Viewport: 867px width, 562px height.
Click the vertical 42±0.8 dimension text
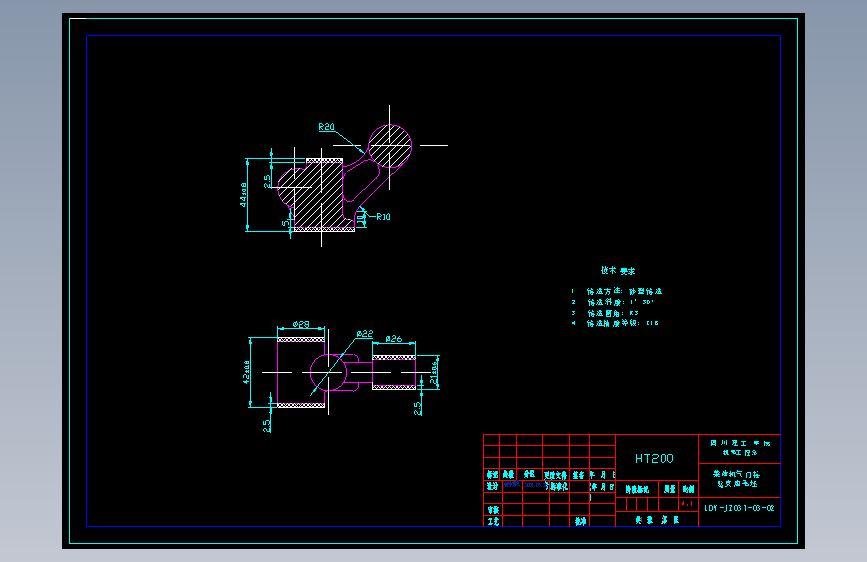(x=247, y=372)
